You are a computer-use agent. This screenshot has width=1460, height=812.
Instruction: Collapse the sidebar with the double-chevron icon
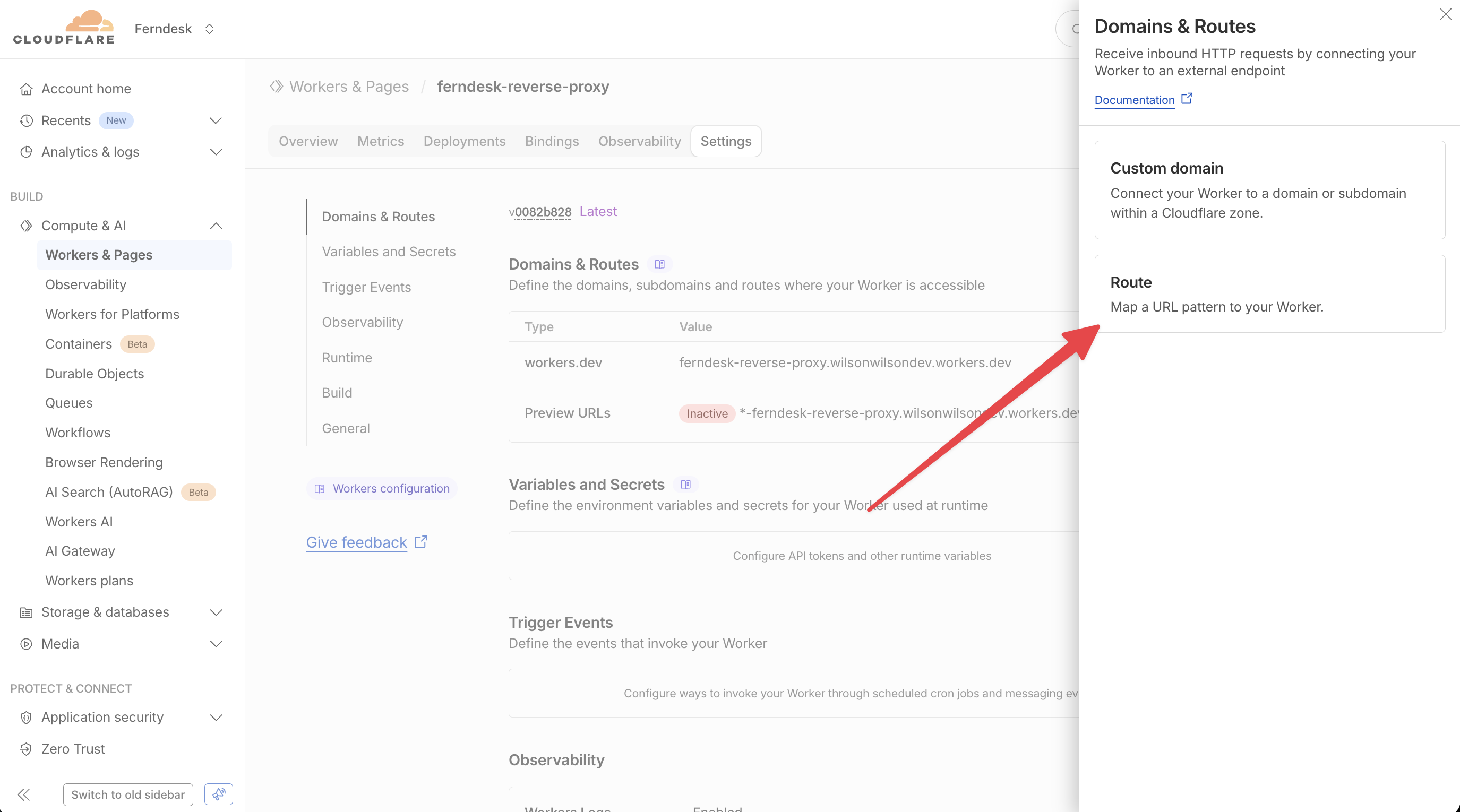click(24, 794)
